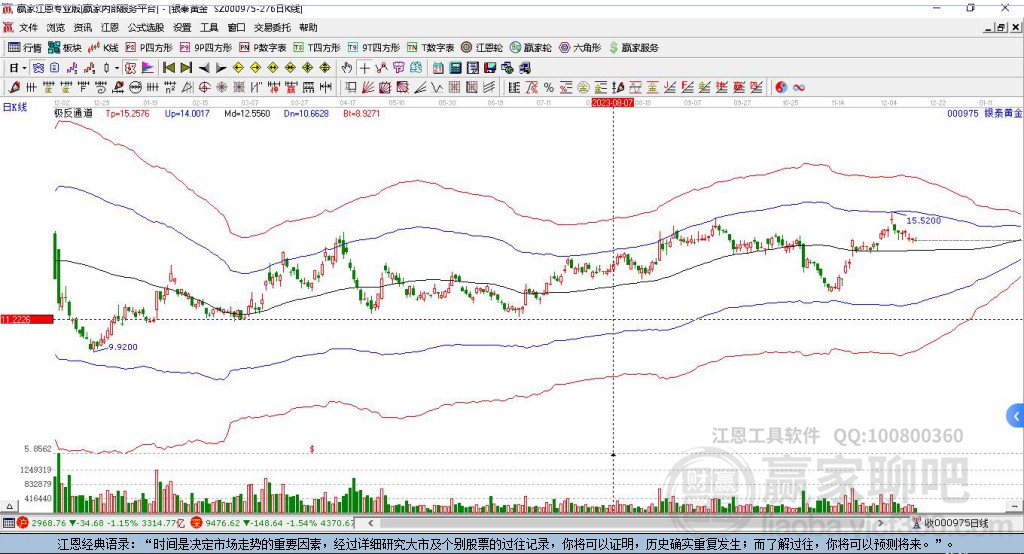Open the 浏览 menu
The width and height of the screenshot is (1024, 554).
(56, 27)
